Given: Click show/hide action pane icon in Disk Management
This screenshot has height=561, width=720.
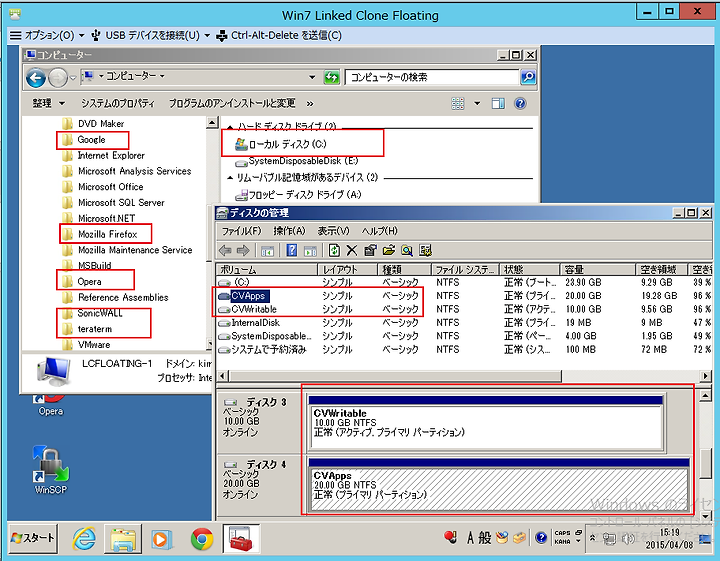Looking at the screenshot, I should coord(311,251).
